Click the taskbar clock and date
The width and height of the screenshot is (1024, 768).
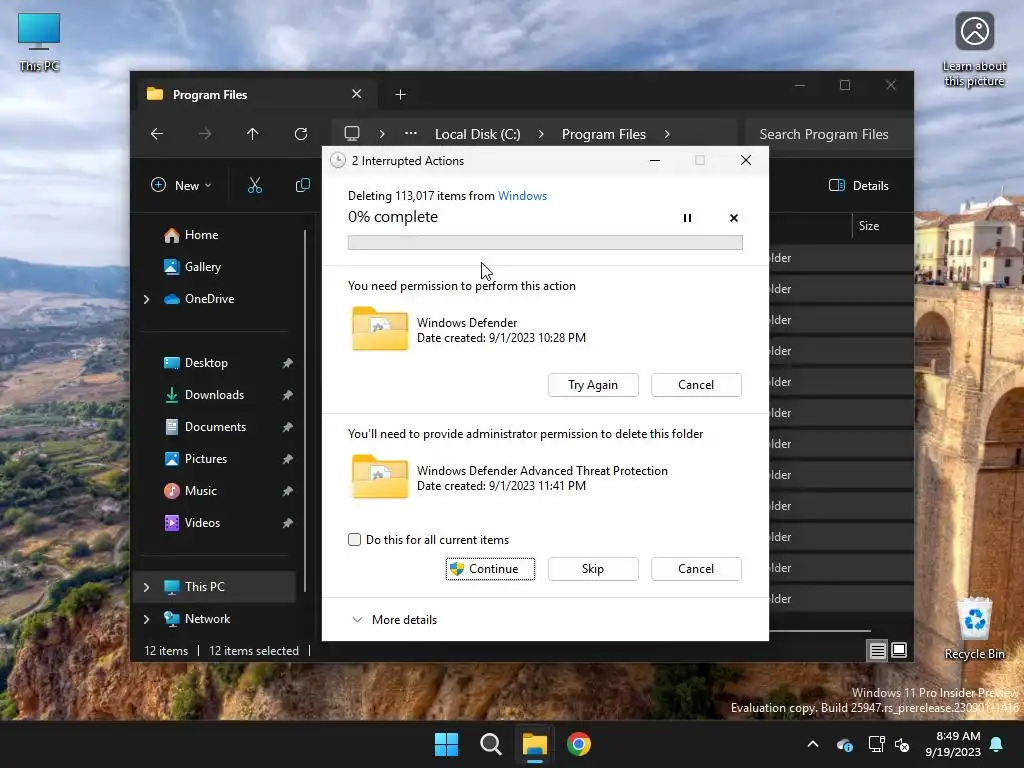click(953, 744)
